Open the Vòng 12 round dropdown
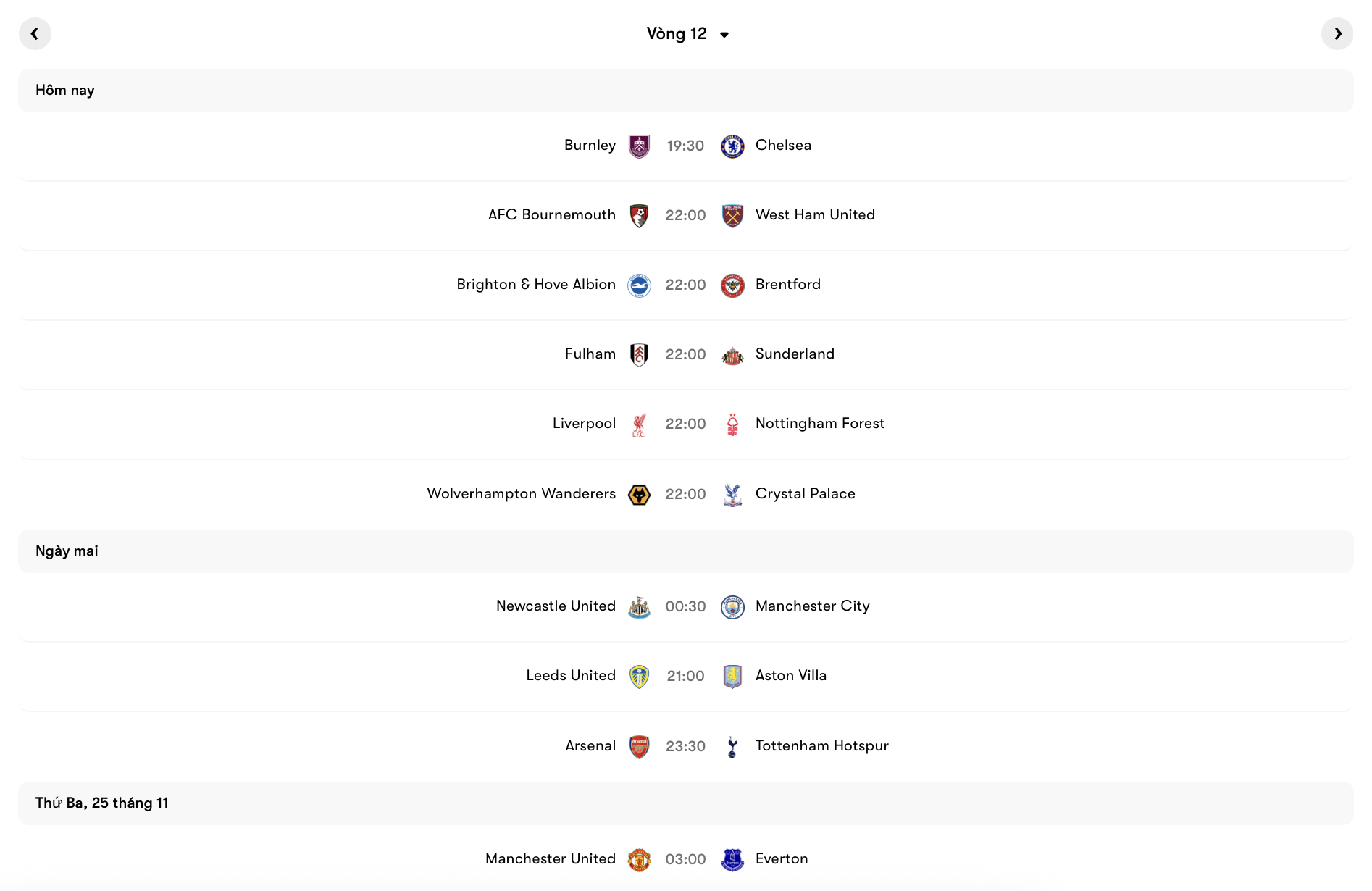Image resolution: width=1372 pixels, height=891 pixels. [687, 33]
